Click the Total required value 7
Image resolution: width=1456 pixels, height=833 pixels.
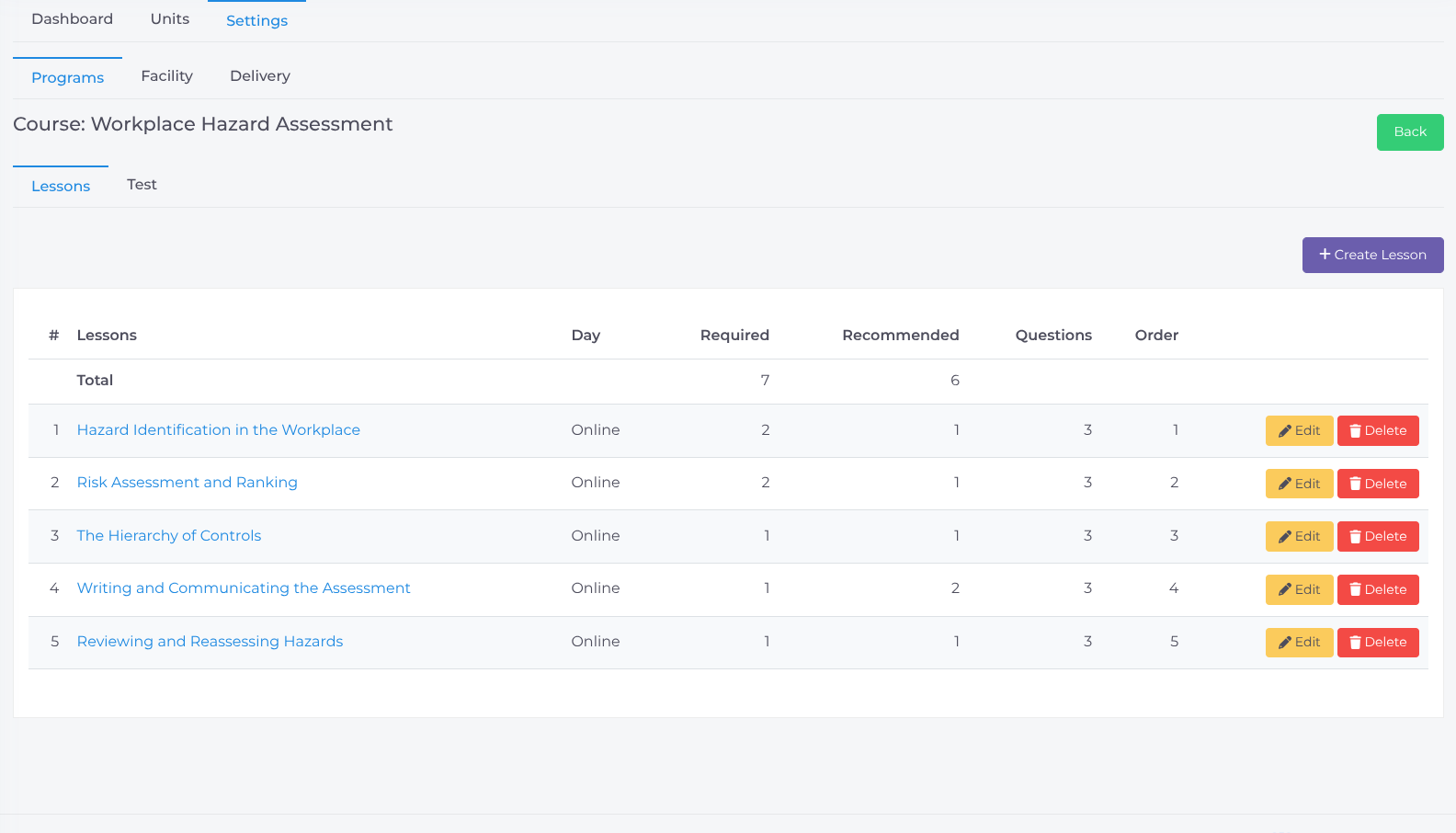(765, 381)
